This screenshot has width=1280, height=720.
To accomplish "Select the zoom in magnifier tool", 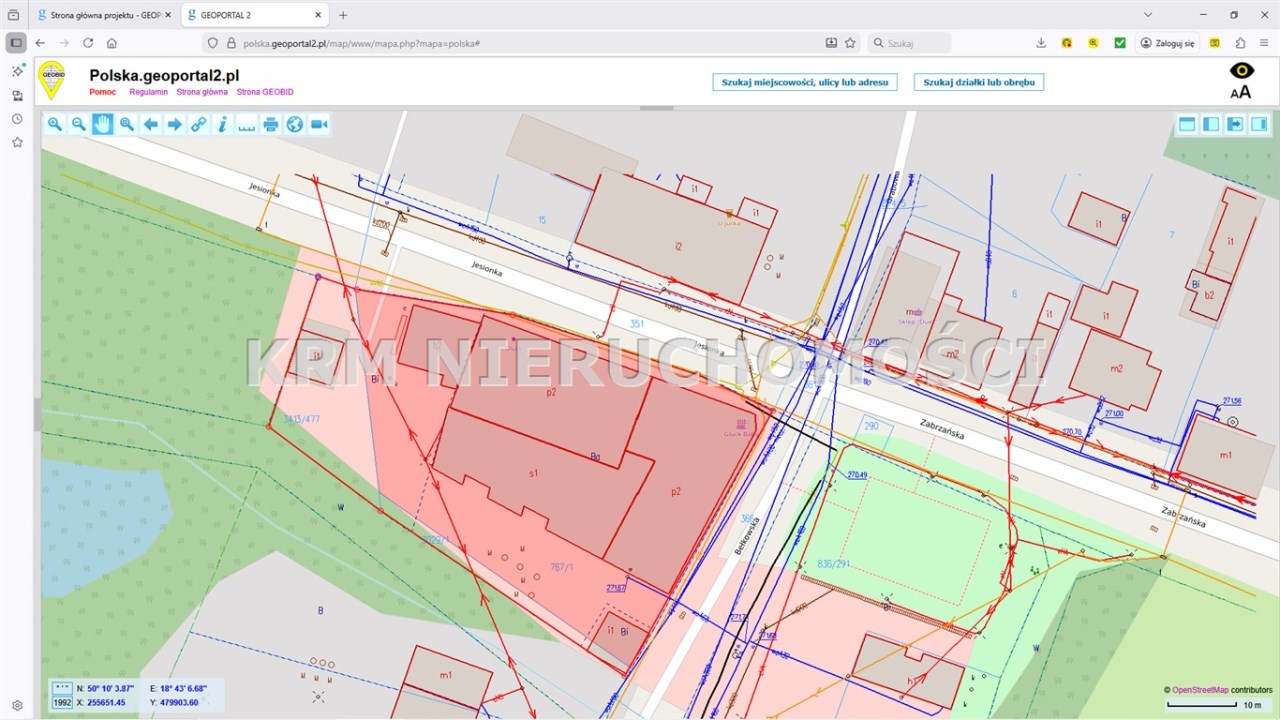I will pos(55,124).
